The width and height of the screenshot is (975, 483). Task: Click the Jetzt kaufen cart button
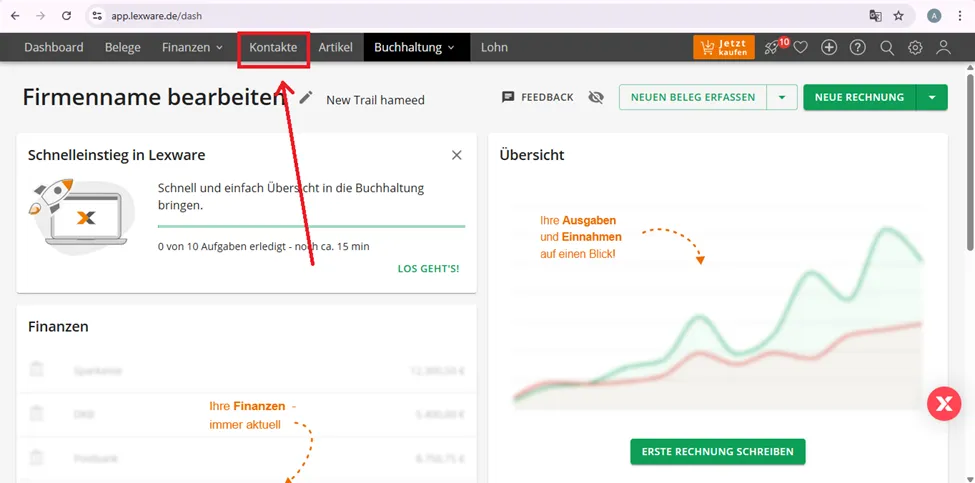724,47
